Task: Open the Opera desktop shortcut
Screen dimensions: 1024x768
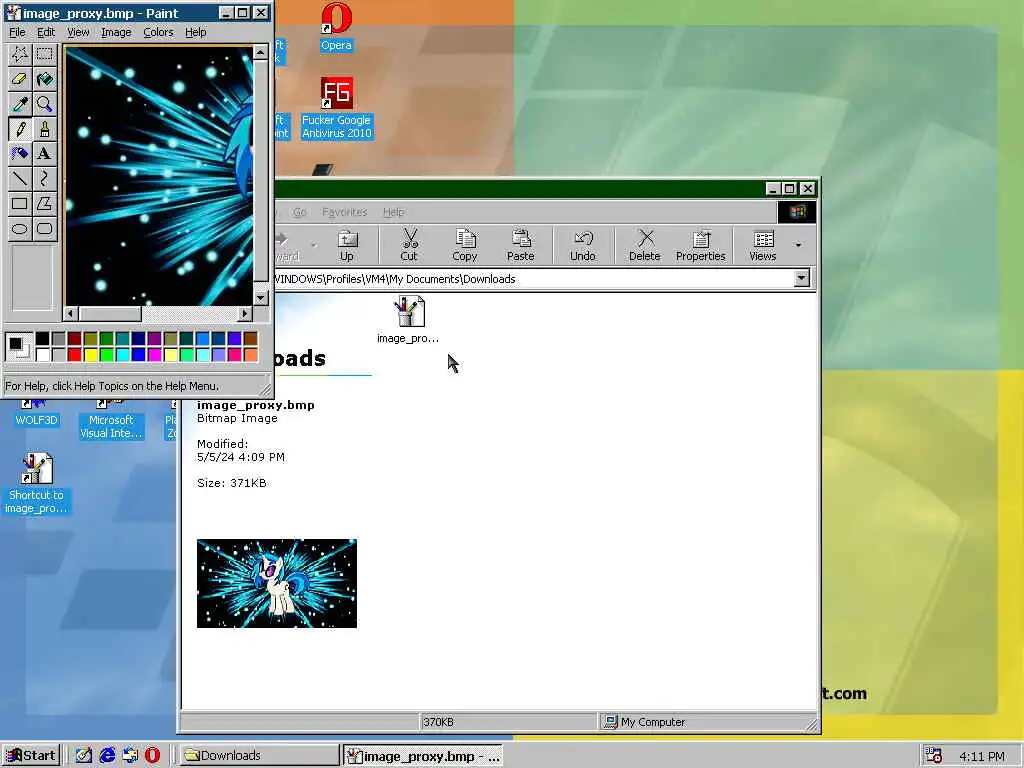Action: [x=336, y=27]
